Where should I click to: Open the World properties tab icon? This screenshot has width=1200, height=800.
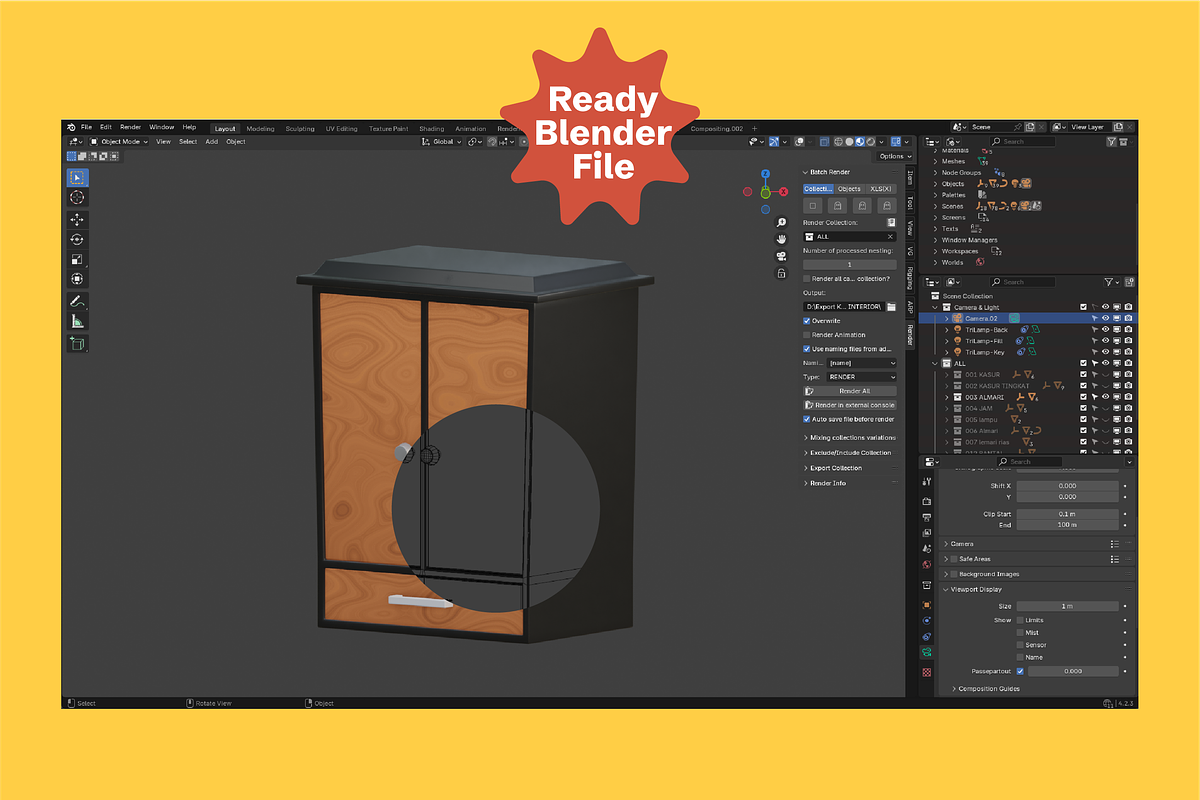[927, 565]
